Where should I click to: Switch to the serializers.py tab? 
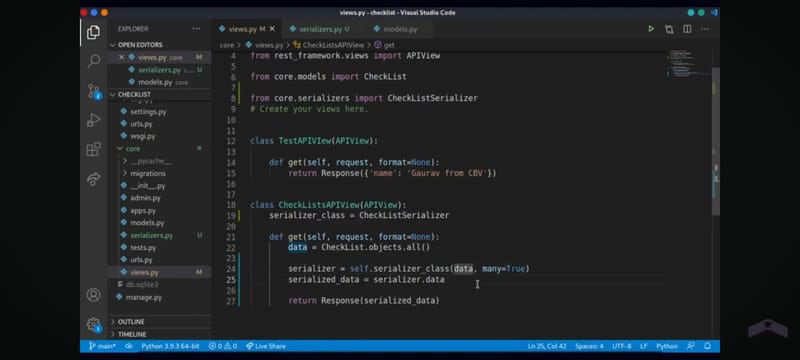320,29
